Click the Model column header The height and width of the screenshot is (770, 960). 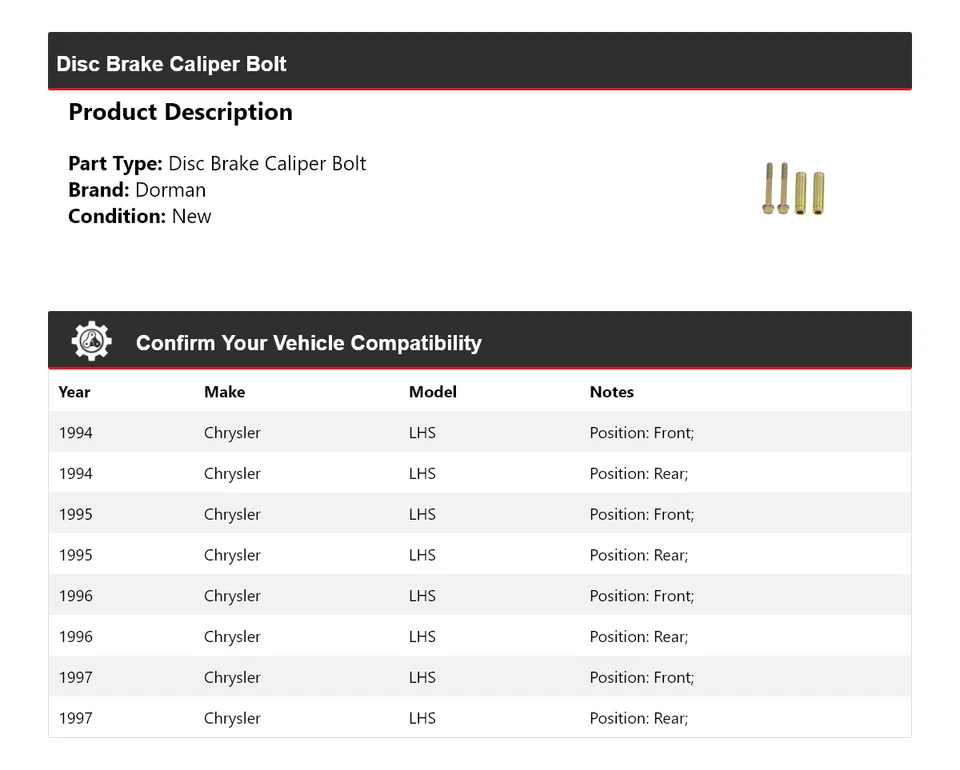point(432,392)
